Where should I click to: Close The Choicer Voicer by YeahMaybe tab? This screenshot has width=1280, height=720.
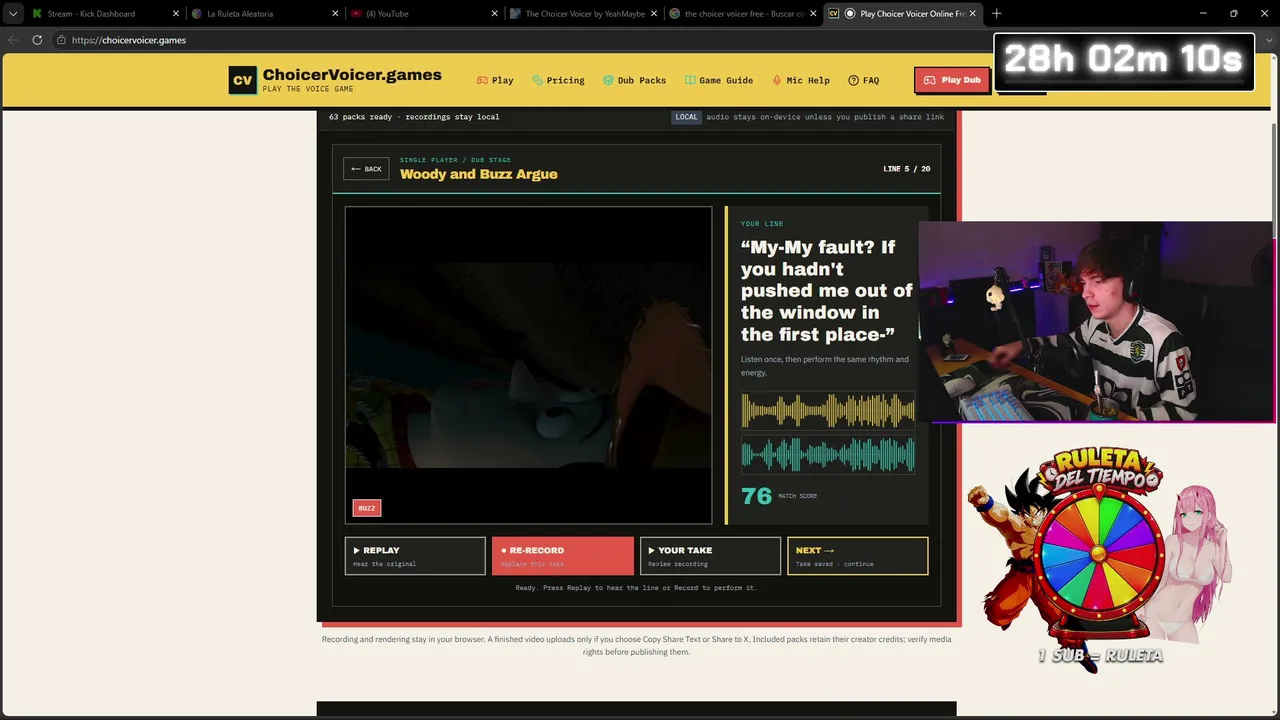(653, 14)
